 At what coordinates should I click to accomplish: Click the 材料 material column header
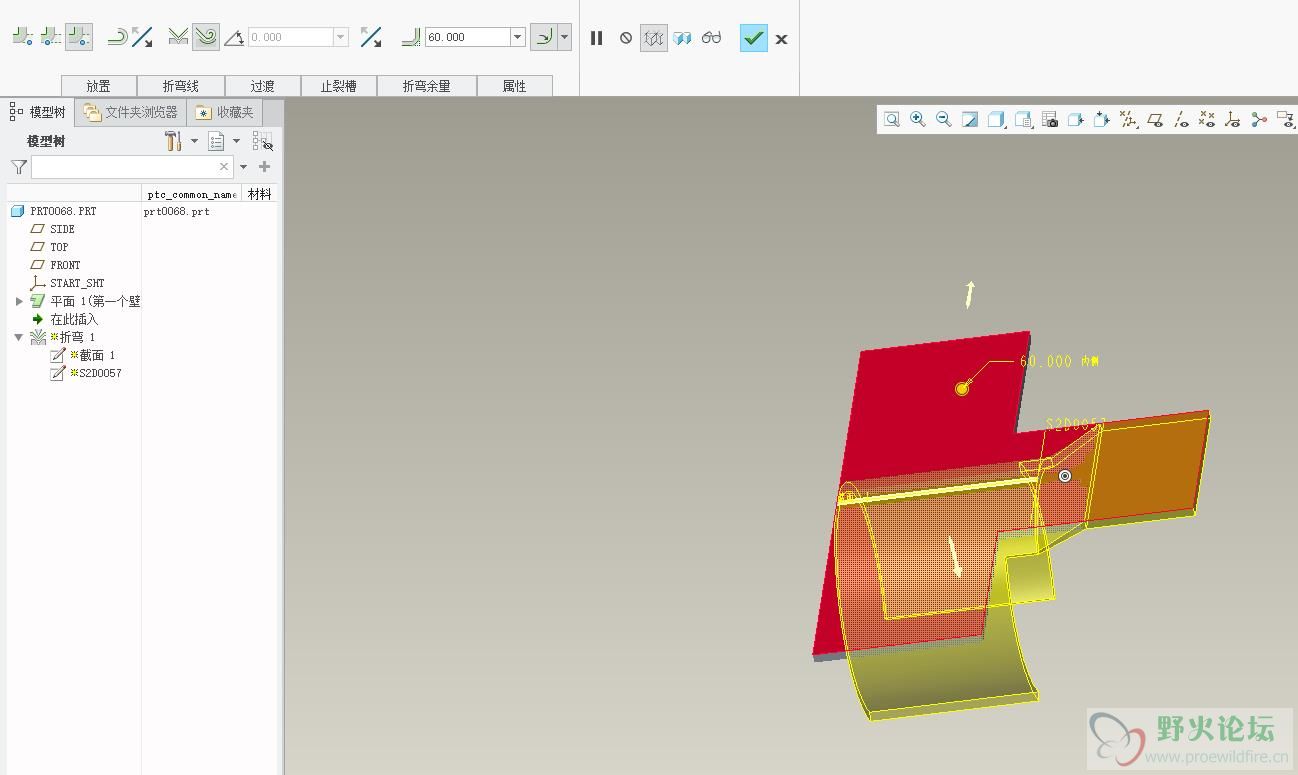pyautogui.click(x=260, y=194)
